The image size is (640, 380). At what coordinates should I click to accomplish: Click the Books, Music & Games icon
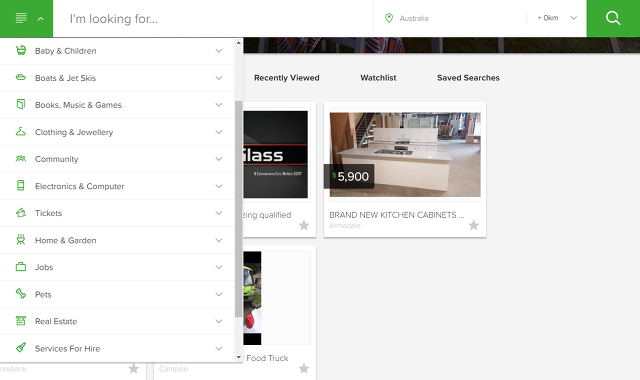pyautogui.click(x=21, y=104)
